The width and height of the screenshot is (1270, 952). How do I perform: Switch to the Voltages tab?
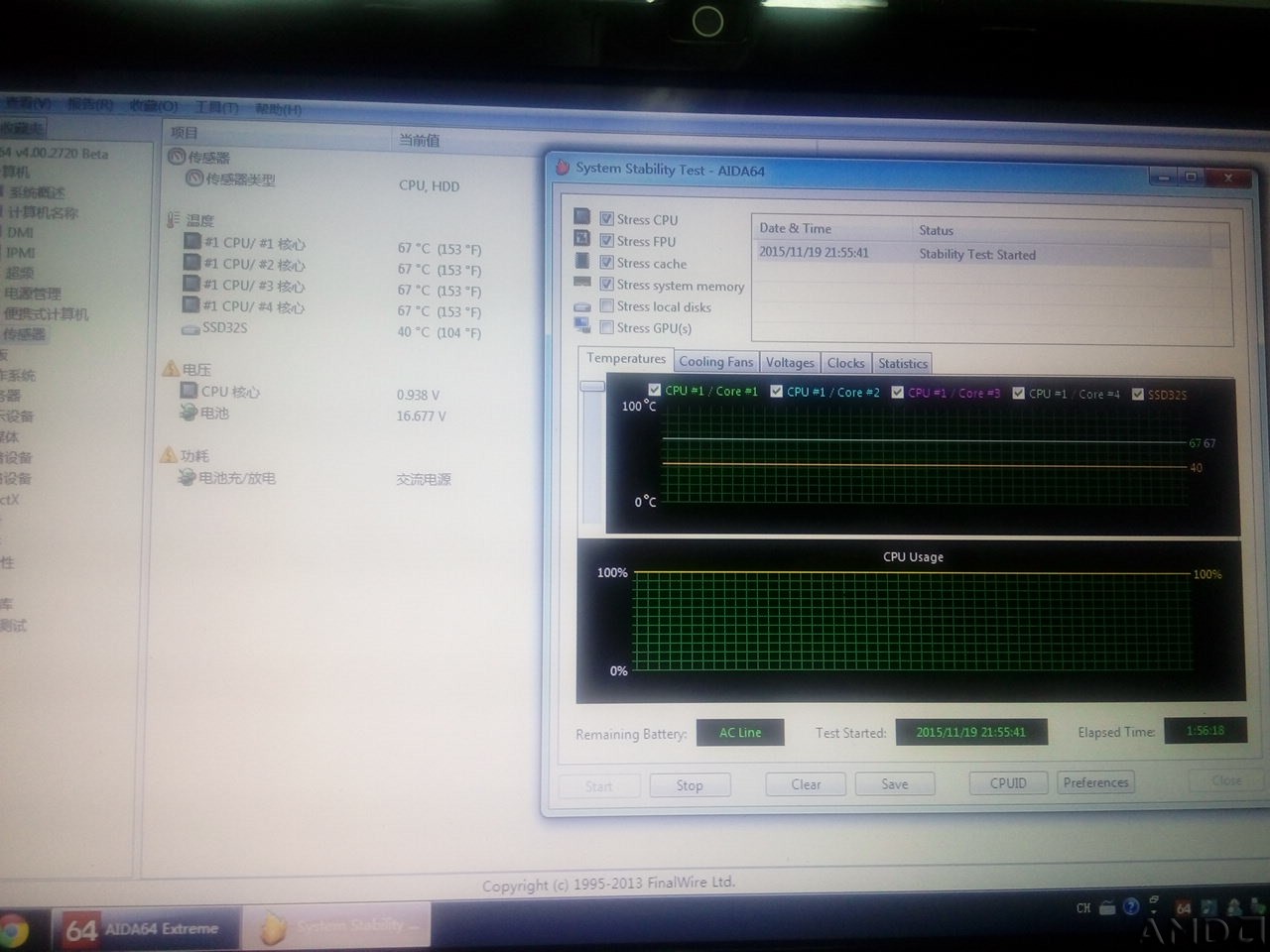[790, 363]
